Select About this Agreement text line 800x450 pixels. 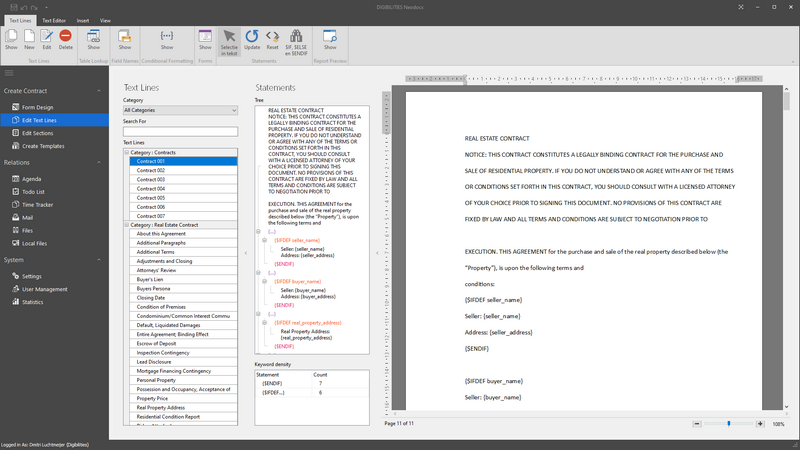[183, 234]
